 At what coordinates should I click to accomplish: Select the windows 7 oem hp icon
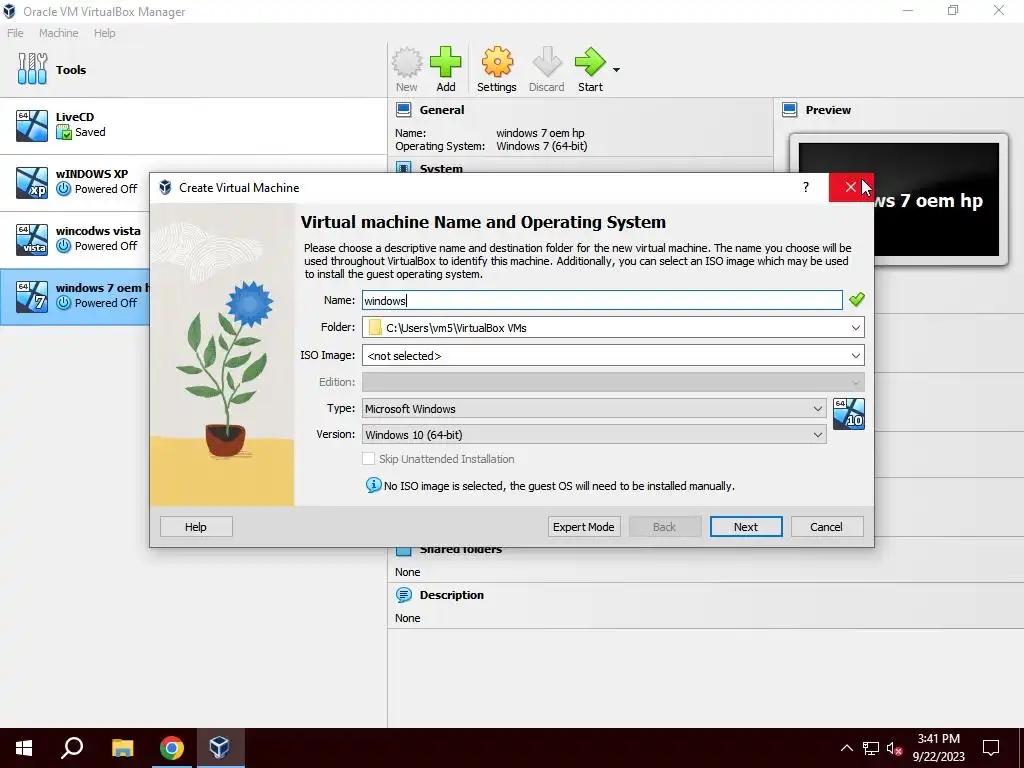tap(32, 296)
